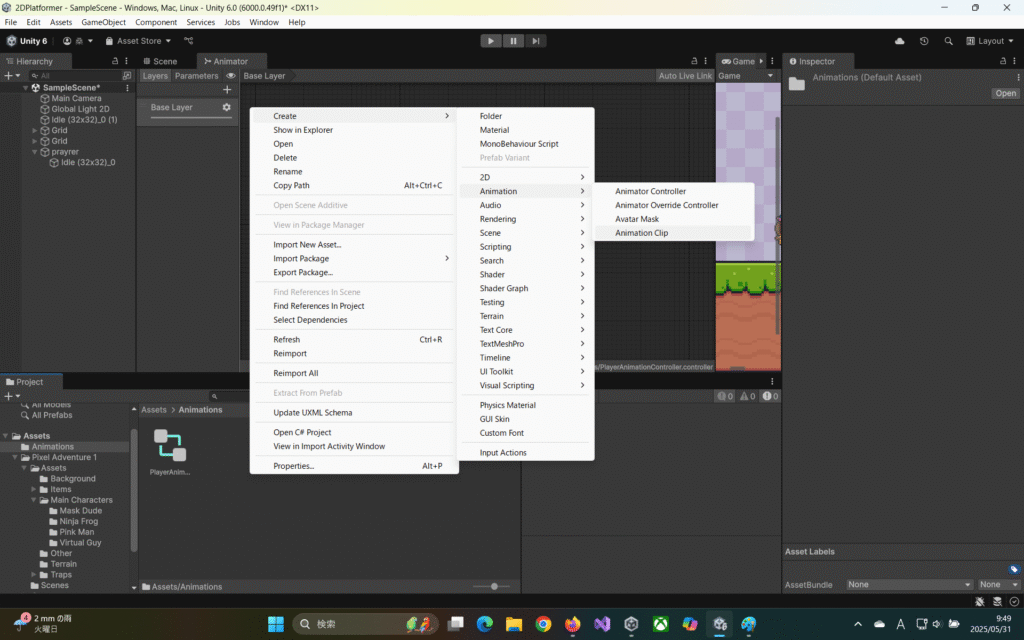Add a new Animator layer

pyautogui.click(x=227, y=89)
